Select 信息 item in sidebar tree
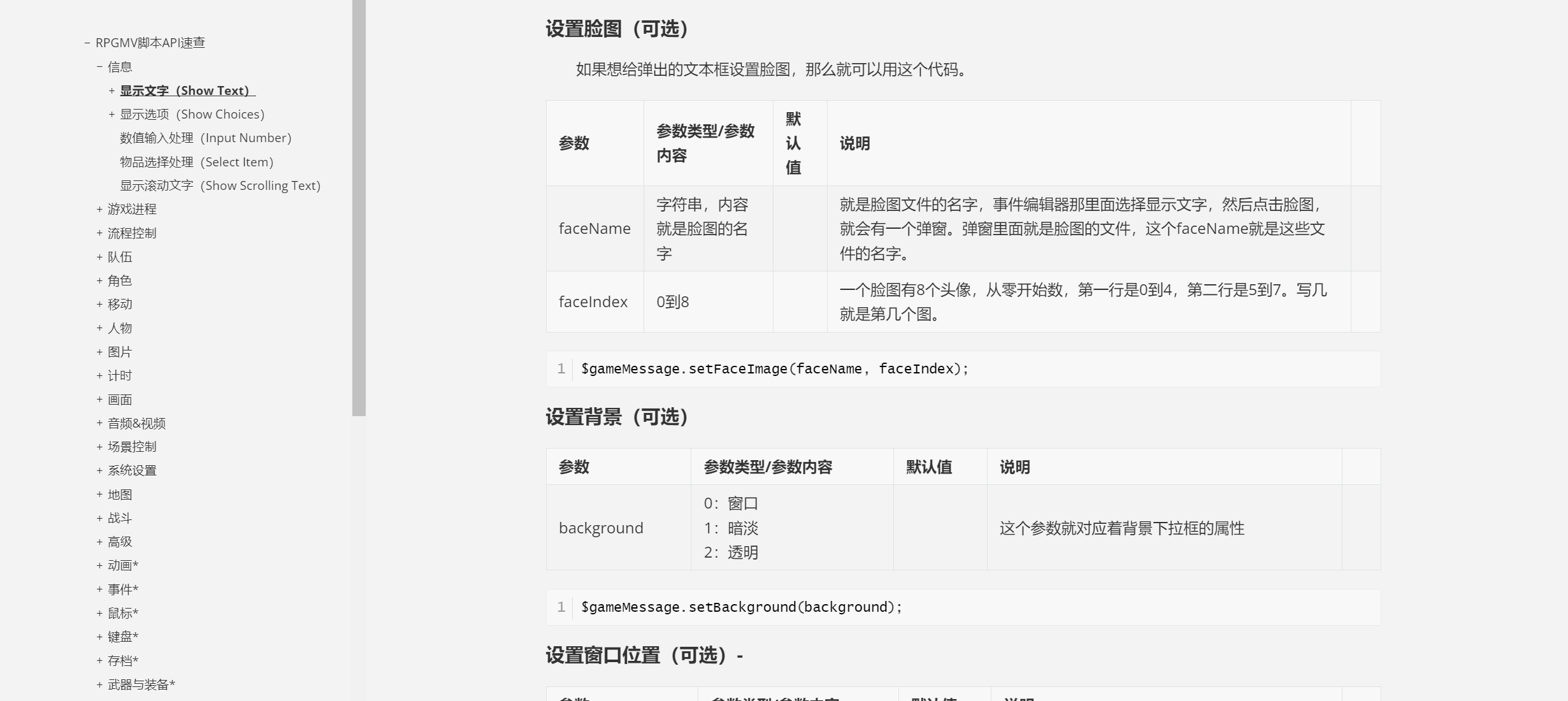This screenshot has height=701, width=1568. 120,66
